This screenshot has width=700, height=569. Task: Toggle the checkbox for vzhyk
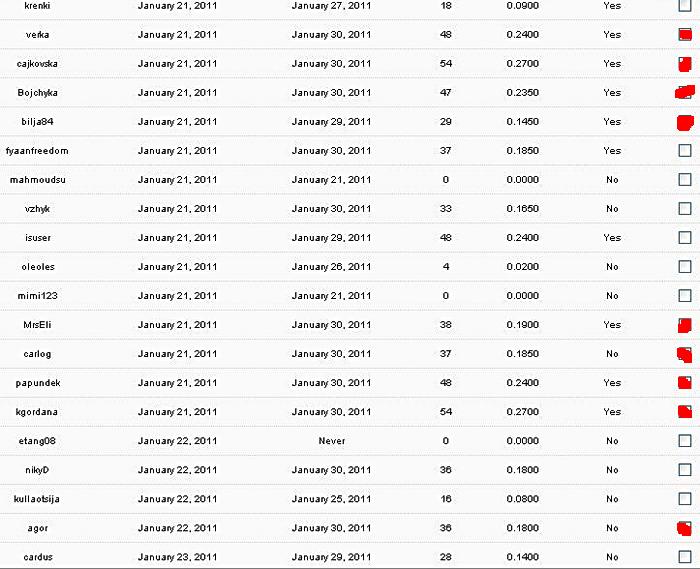[x=684, y=208]
